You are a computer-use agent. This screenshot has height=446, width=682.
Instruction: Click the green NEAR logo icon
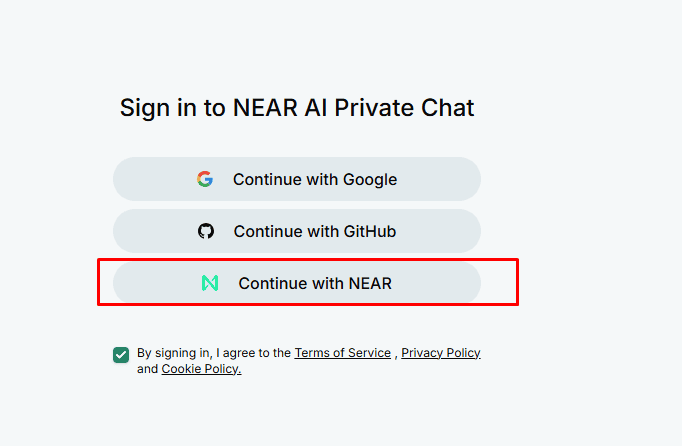coord(210,283)
